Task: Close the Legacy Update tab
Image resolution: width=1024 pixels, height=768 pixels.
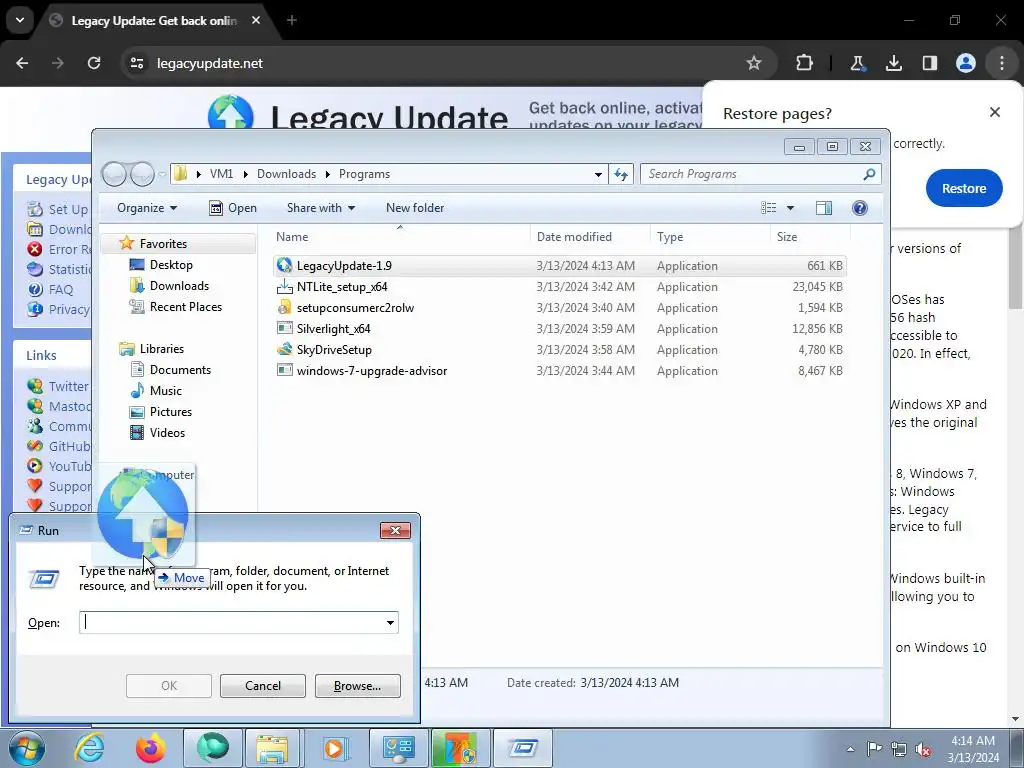Action: pyautogui.click(x=256, y=20)
